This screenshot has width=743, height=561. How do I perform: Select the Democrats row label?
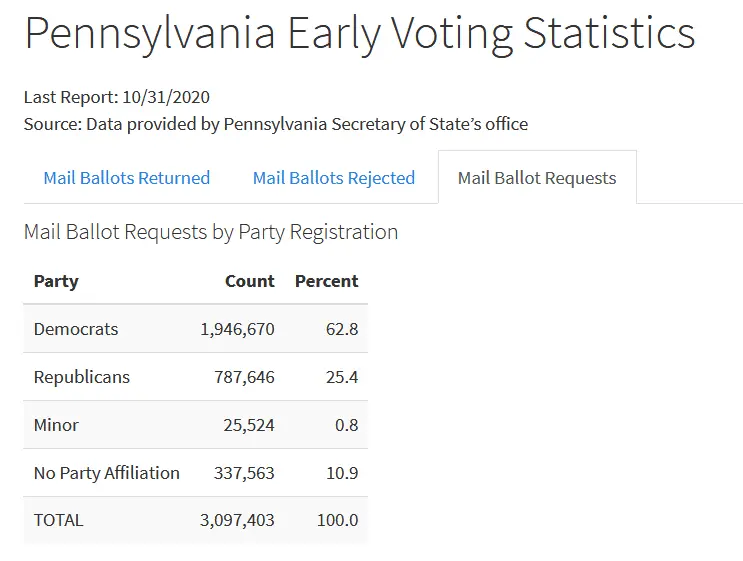coord(76,329)
